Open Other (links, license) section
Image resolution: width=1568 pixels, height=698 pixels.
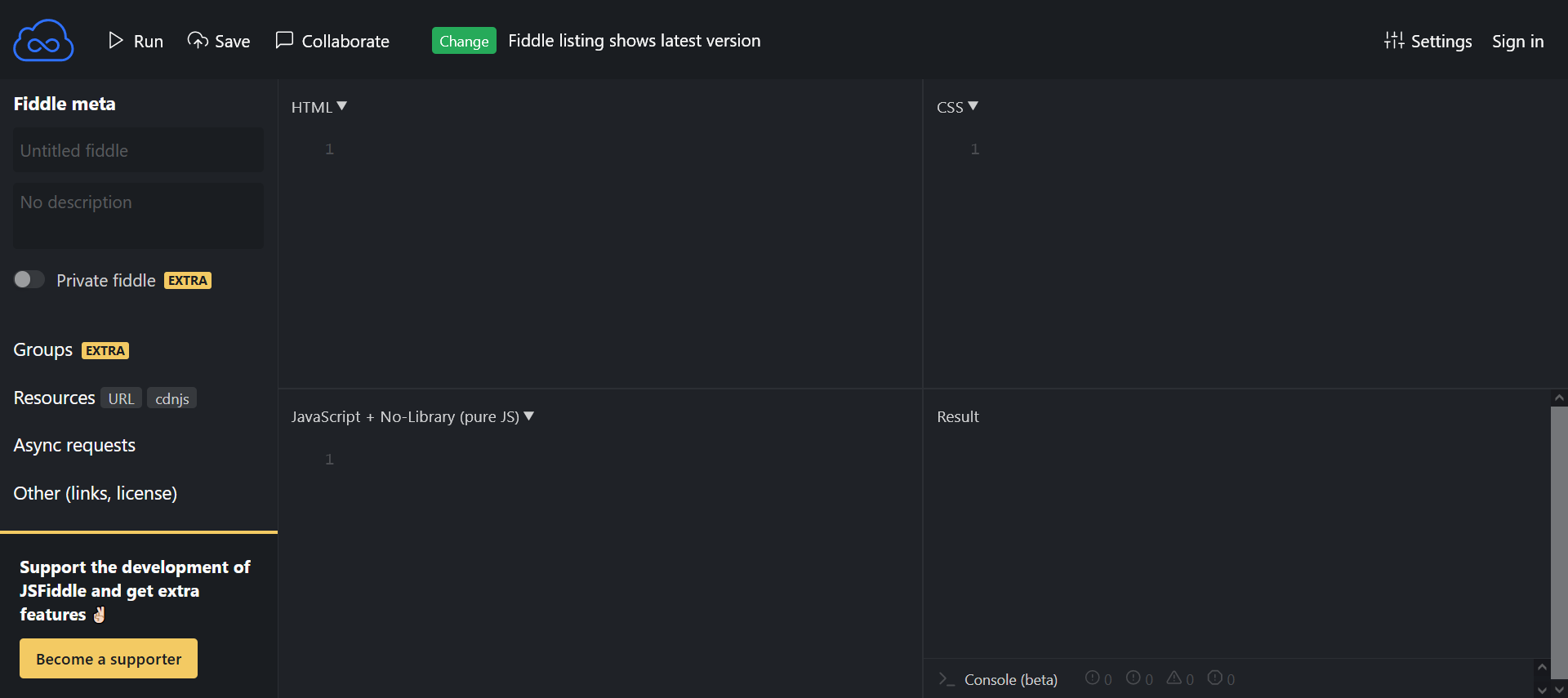(95, 493)
